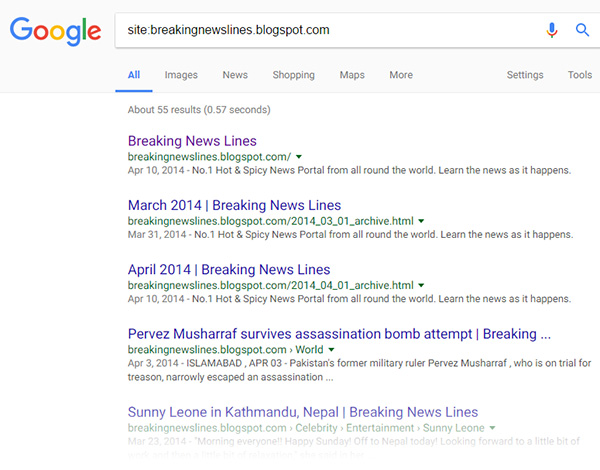
Task: Switch to the Images tab
Action: [x=181, y=75]
